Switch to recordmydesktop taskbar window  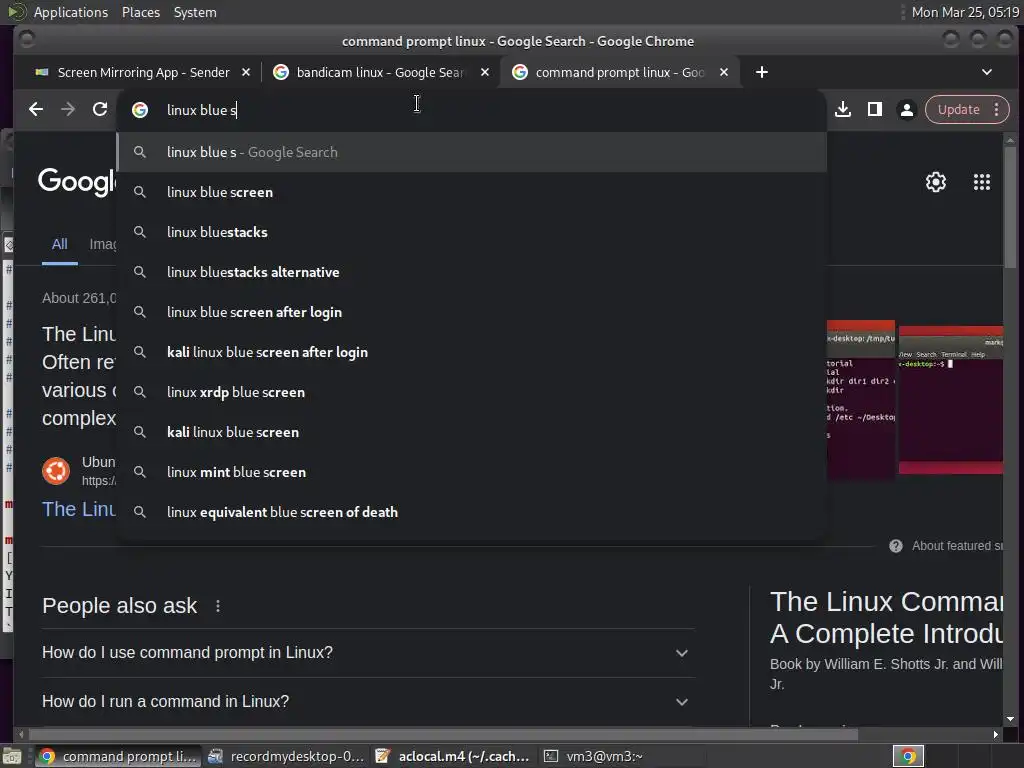click(286, 756)
